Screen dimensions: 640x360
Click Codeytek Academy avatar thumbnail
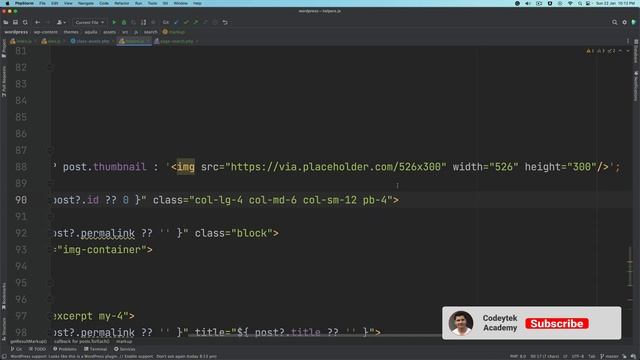(461, 323)
